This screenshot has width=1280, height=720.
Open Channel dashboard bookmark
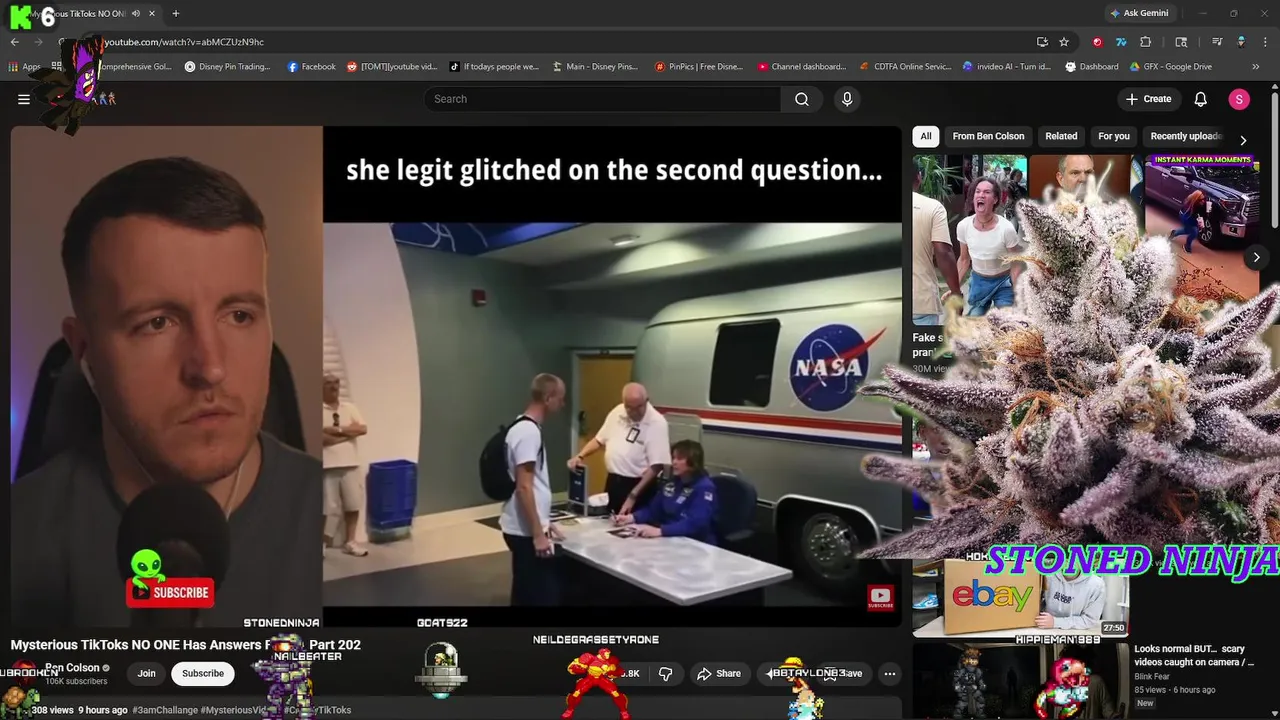(802, 67)
